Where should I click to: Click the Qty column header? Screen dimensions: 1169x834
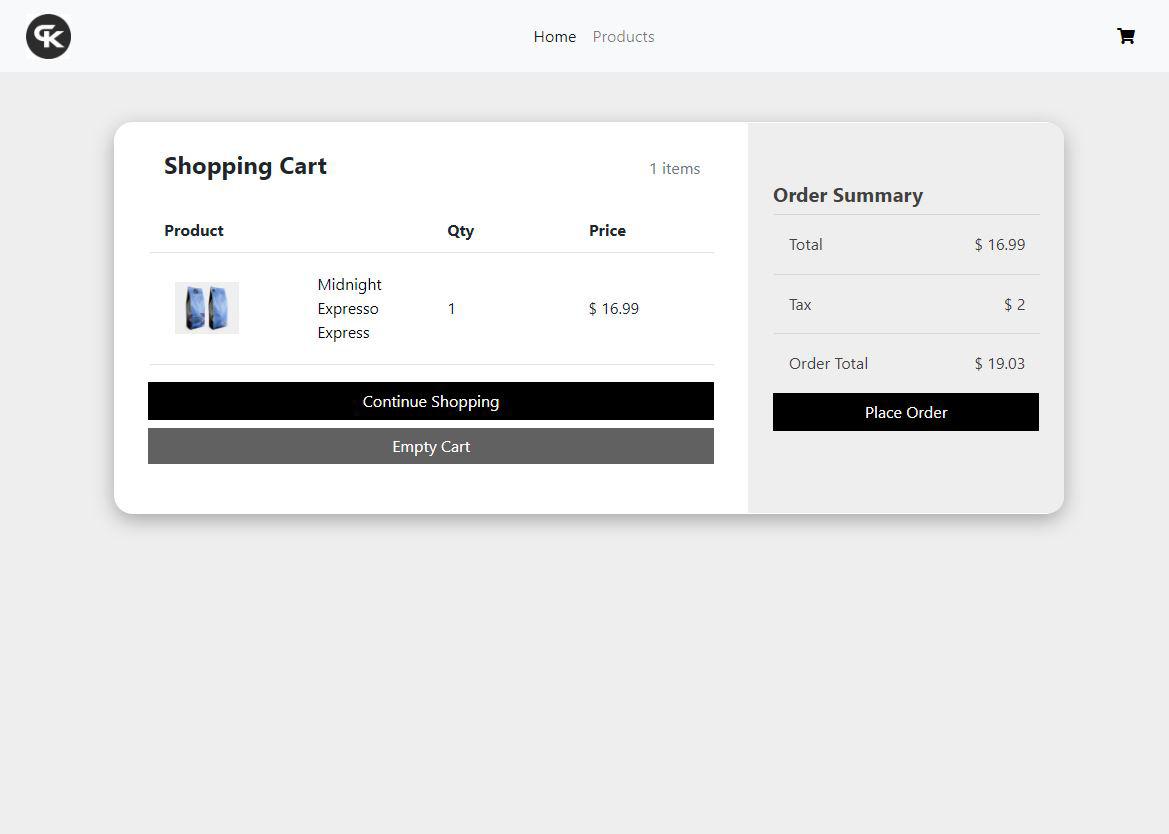461,230
